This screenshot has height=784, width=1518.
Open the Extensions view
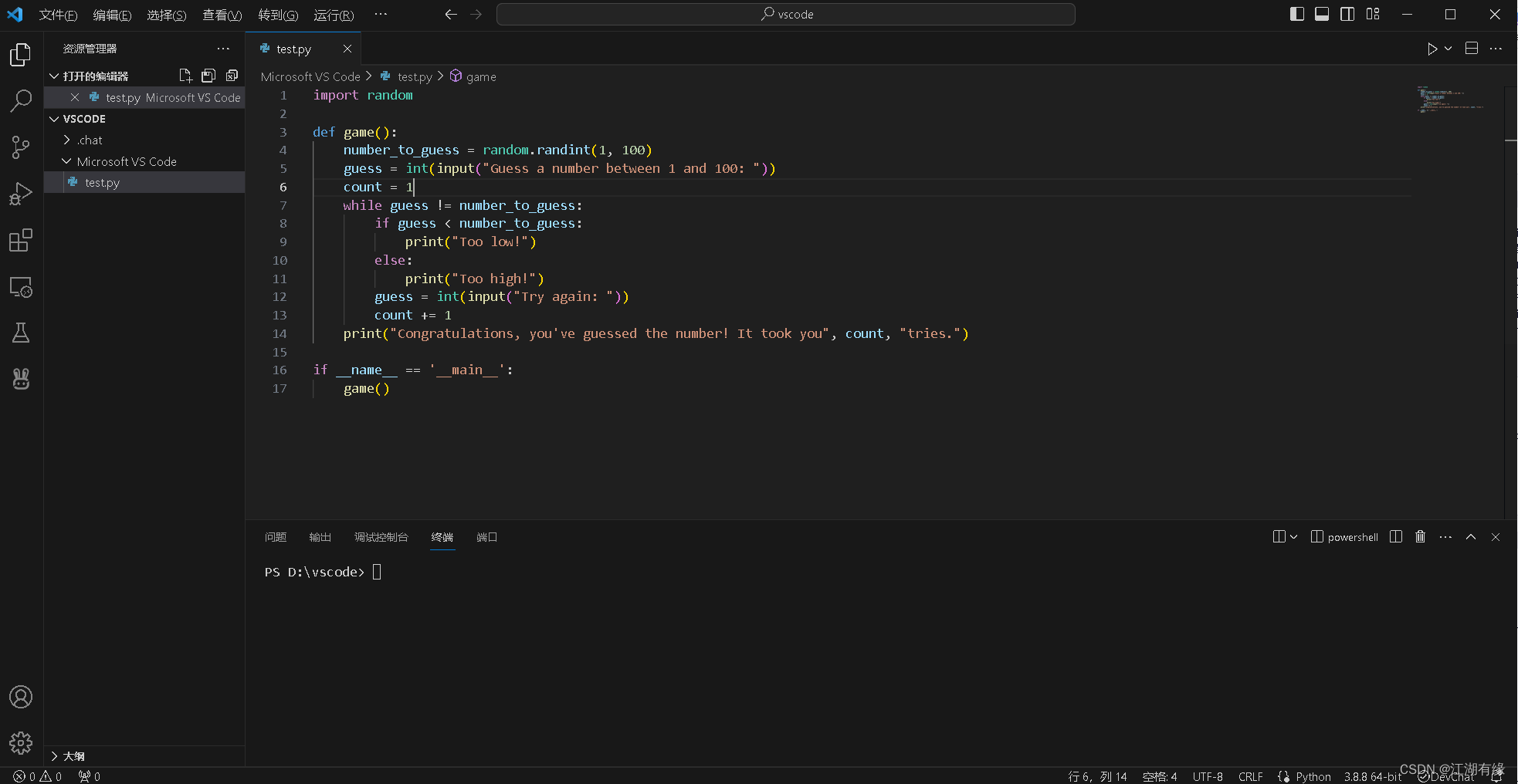click(x=21, y=240)
